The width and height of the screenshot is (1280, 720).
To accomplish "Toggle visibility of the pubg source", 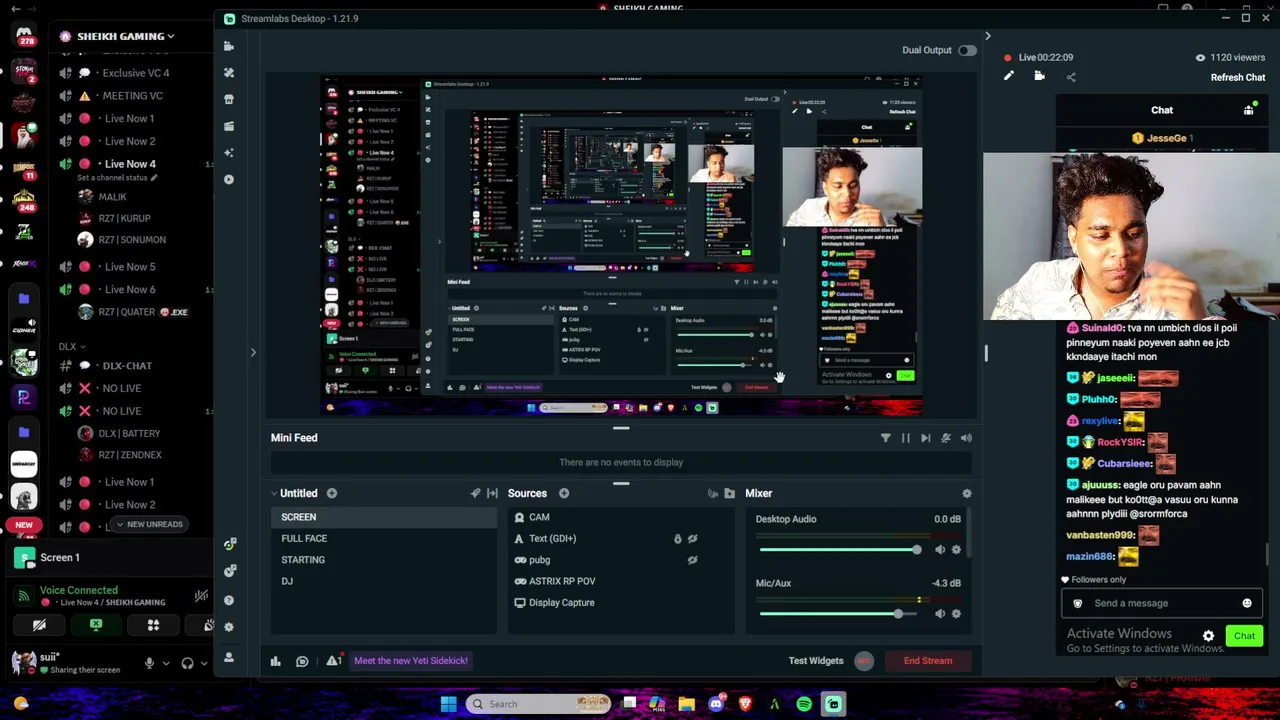I will pos(692,560).
